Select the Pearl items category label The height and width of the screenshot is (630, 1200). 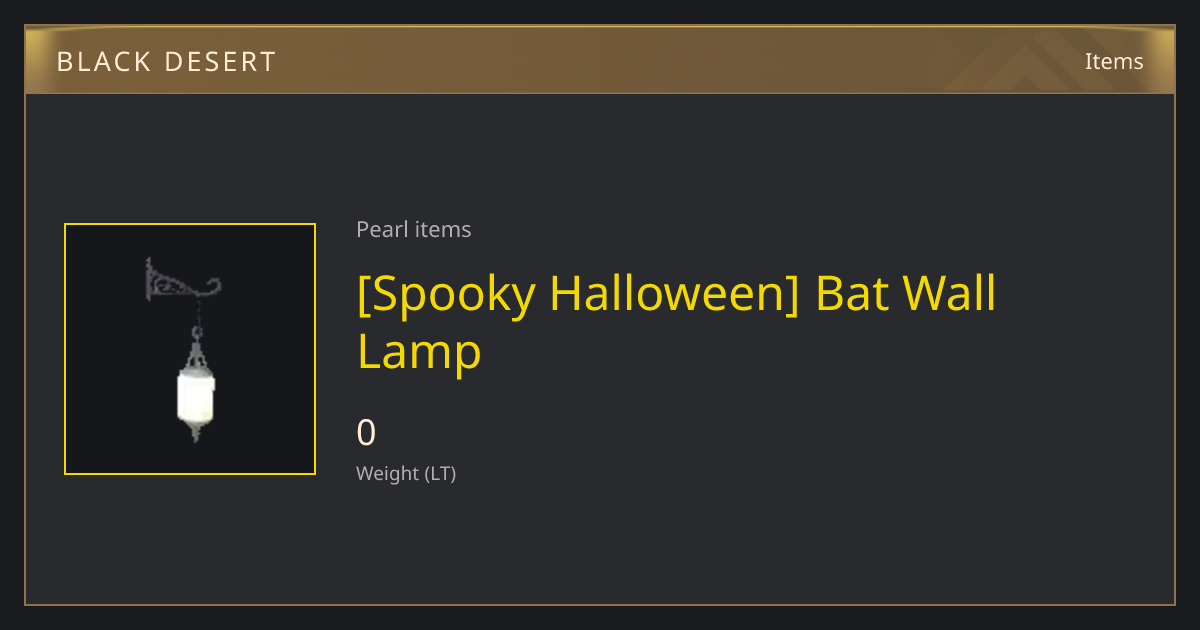click(413, 229)
